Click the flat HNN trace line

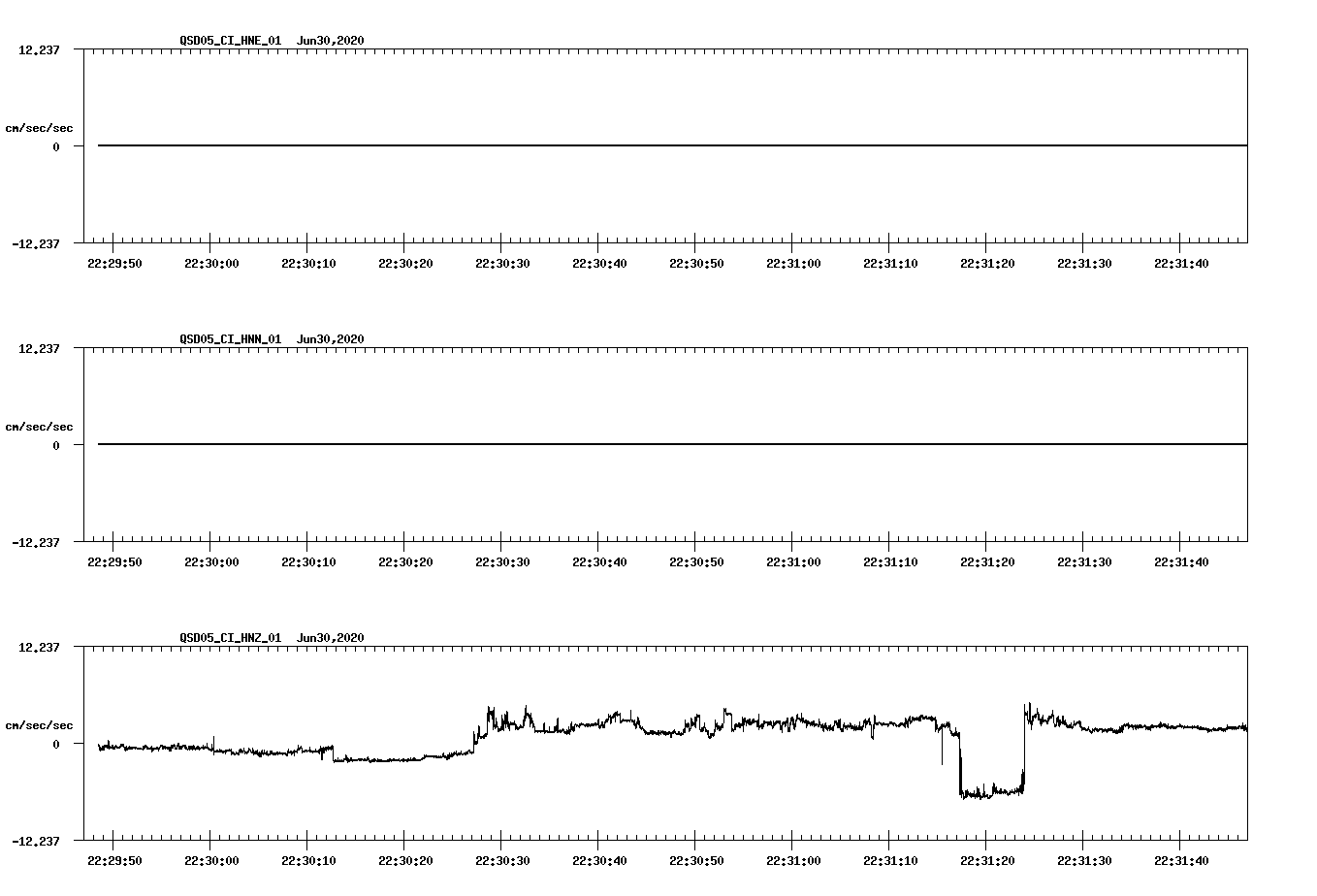(x=672, y=444)
